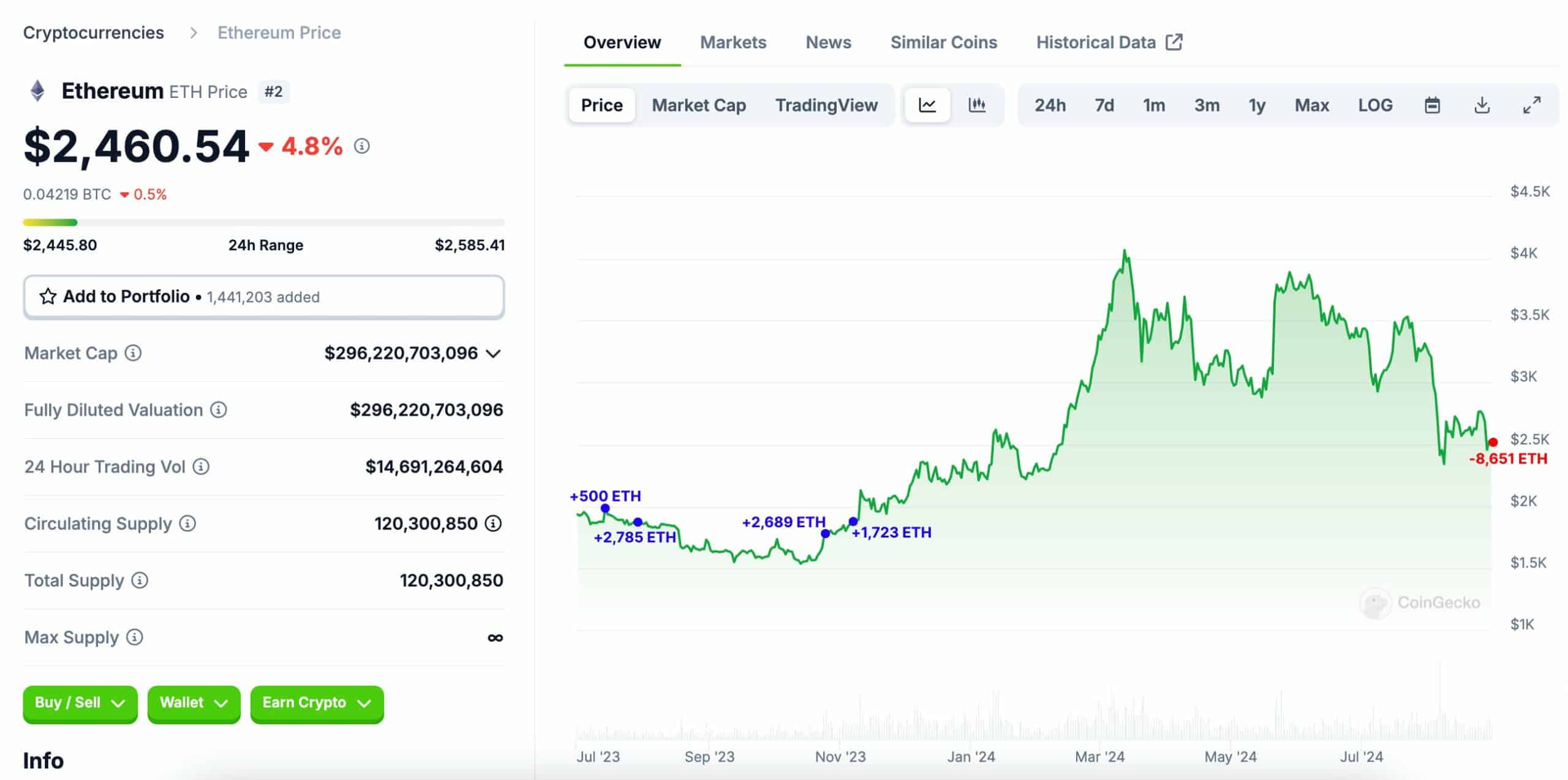
Task: Click info icon next to 4.8% change
Action: (362, 146)
